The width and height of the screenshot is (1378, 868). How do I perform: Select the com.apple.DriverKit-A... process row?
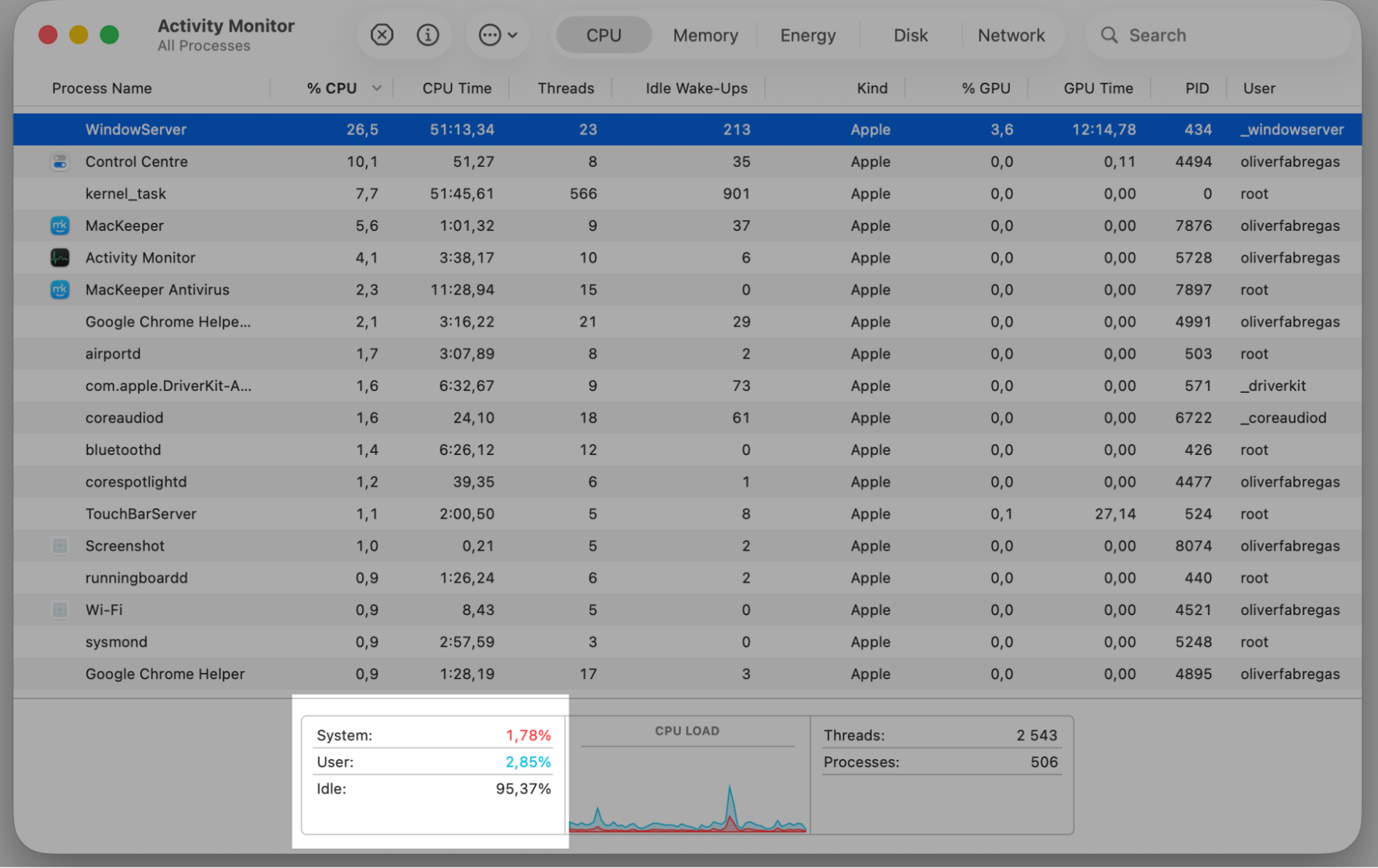tap(687, 386)
